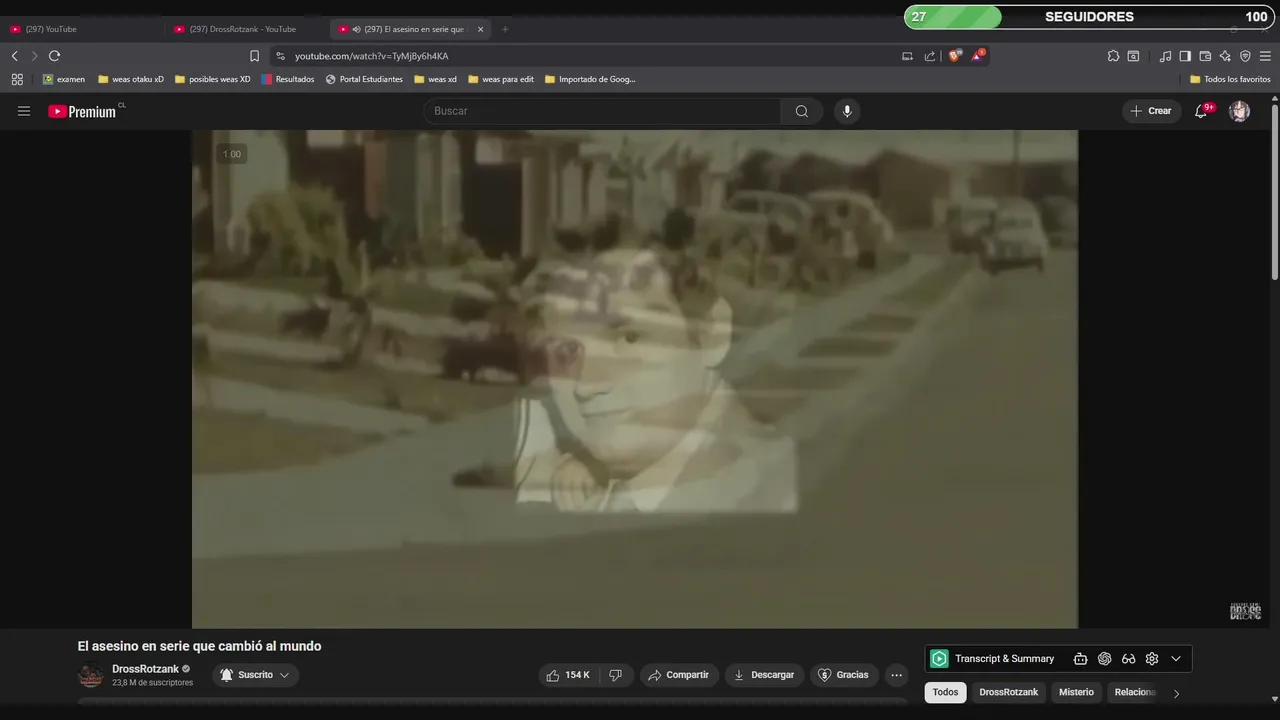Click the robot icon in Transcript & Summary
The image size is (1280, 720).
[x=1080, y=658]
